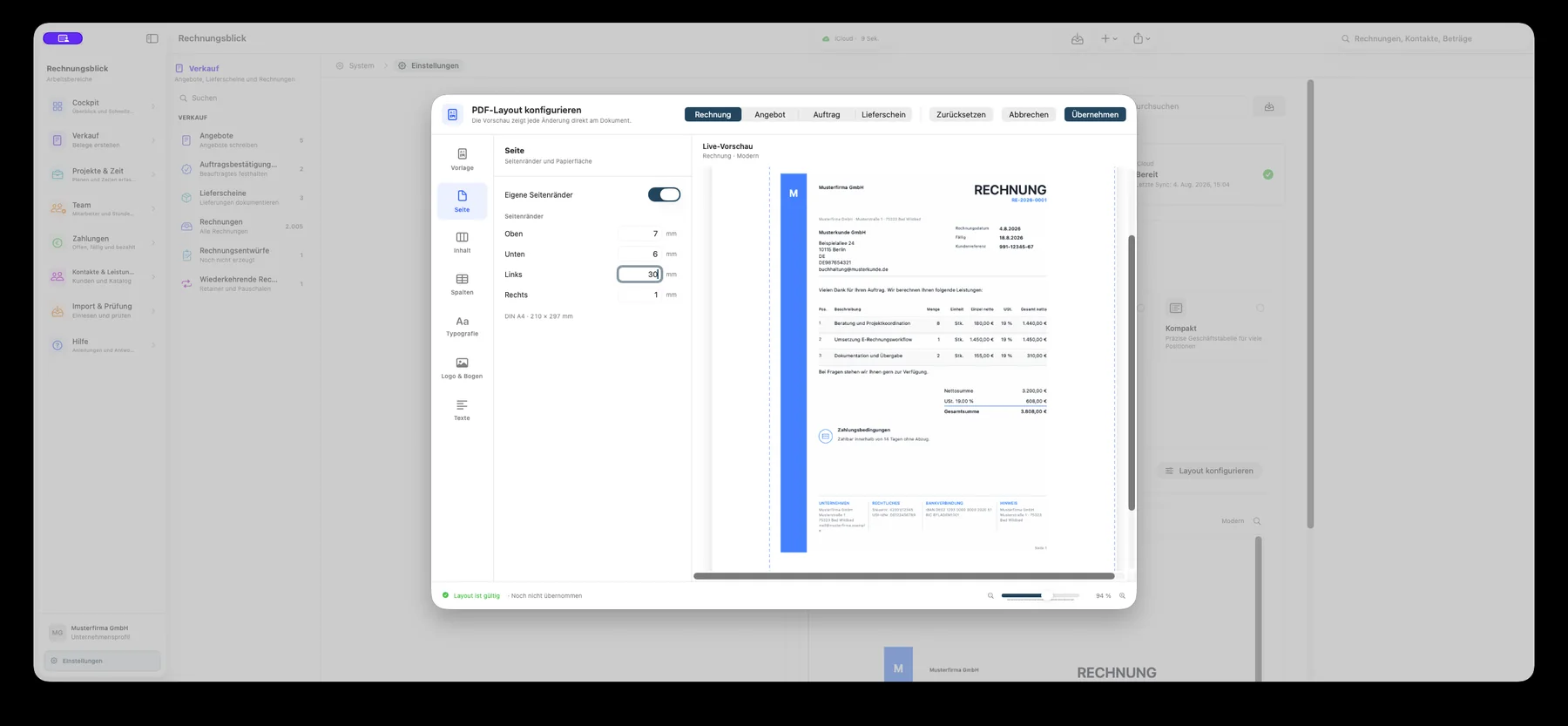This screenshot has width=1568, height=726.
Task: Click the 94 % zoom value
Action: point(1103,596)
